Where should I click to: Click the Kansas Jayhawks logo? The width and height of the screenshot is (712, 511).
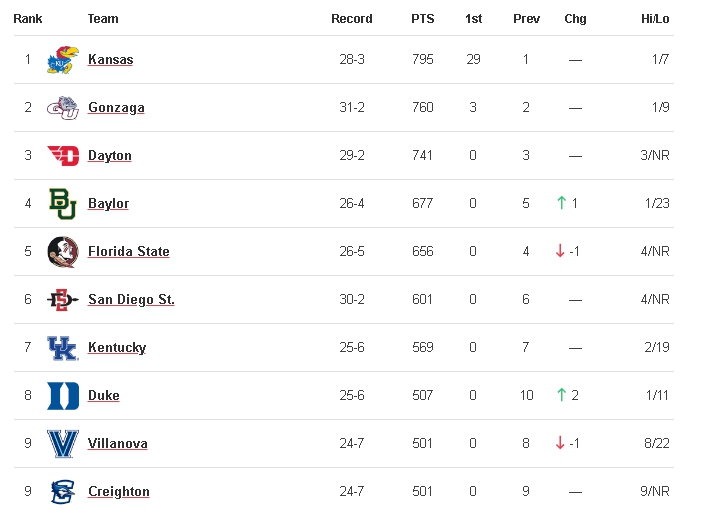63,60
